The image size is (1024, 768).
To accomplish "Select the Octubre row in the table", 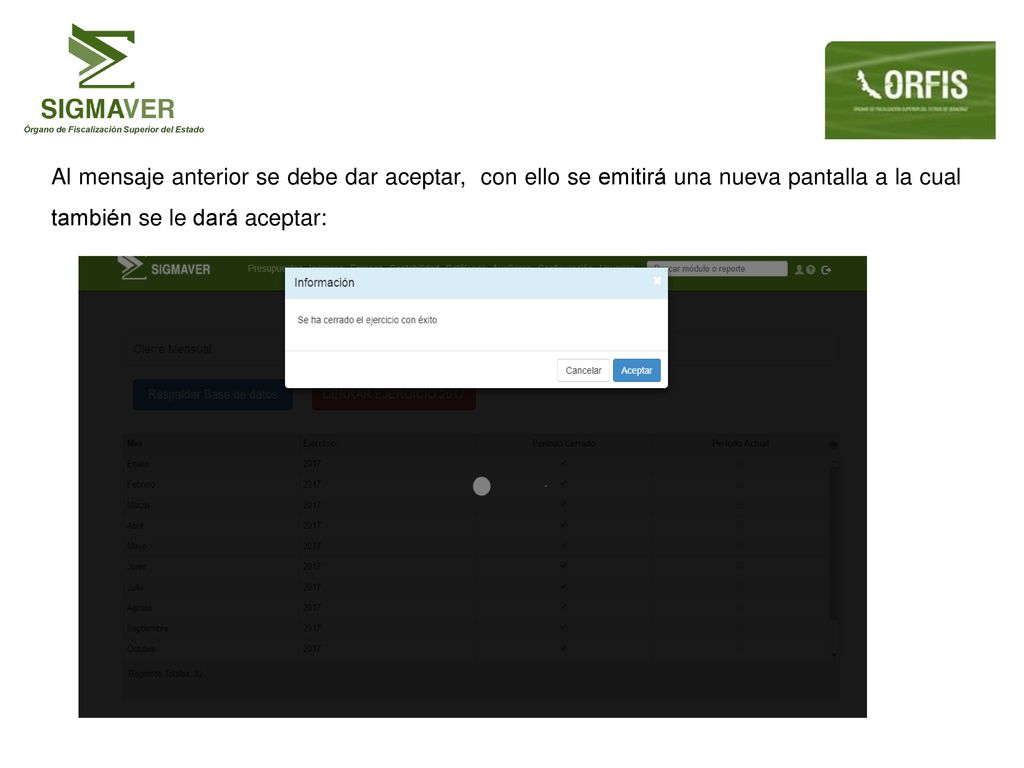I will (x=477, y=648).
